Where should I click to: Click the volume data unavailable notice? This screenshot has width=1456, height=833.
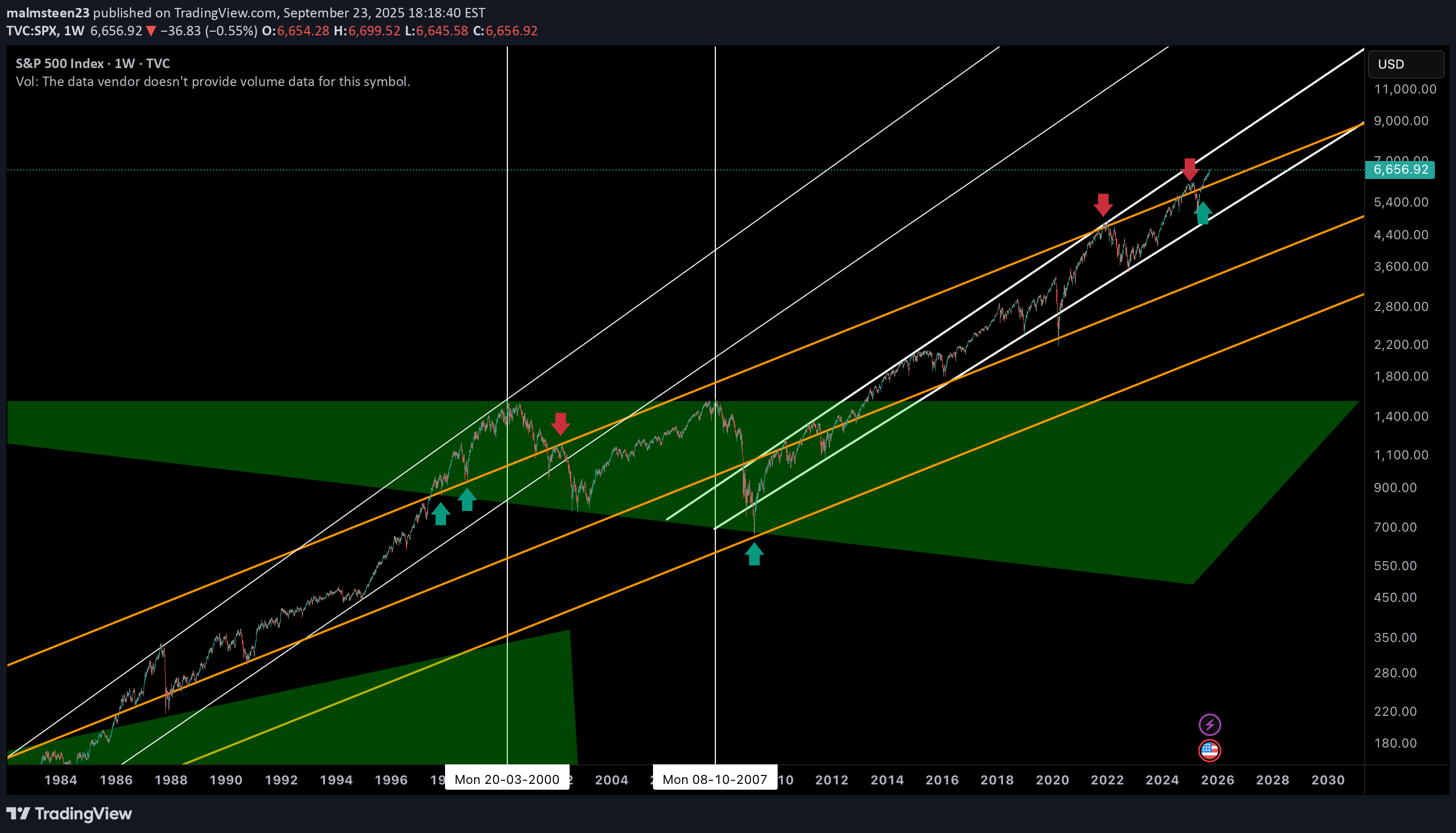tap(213, 82)
